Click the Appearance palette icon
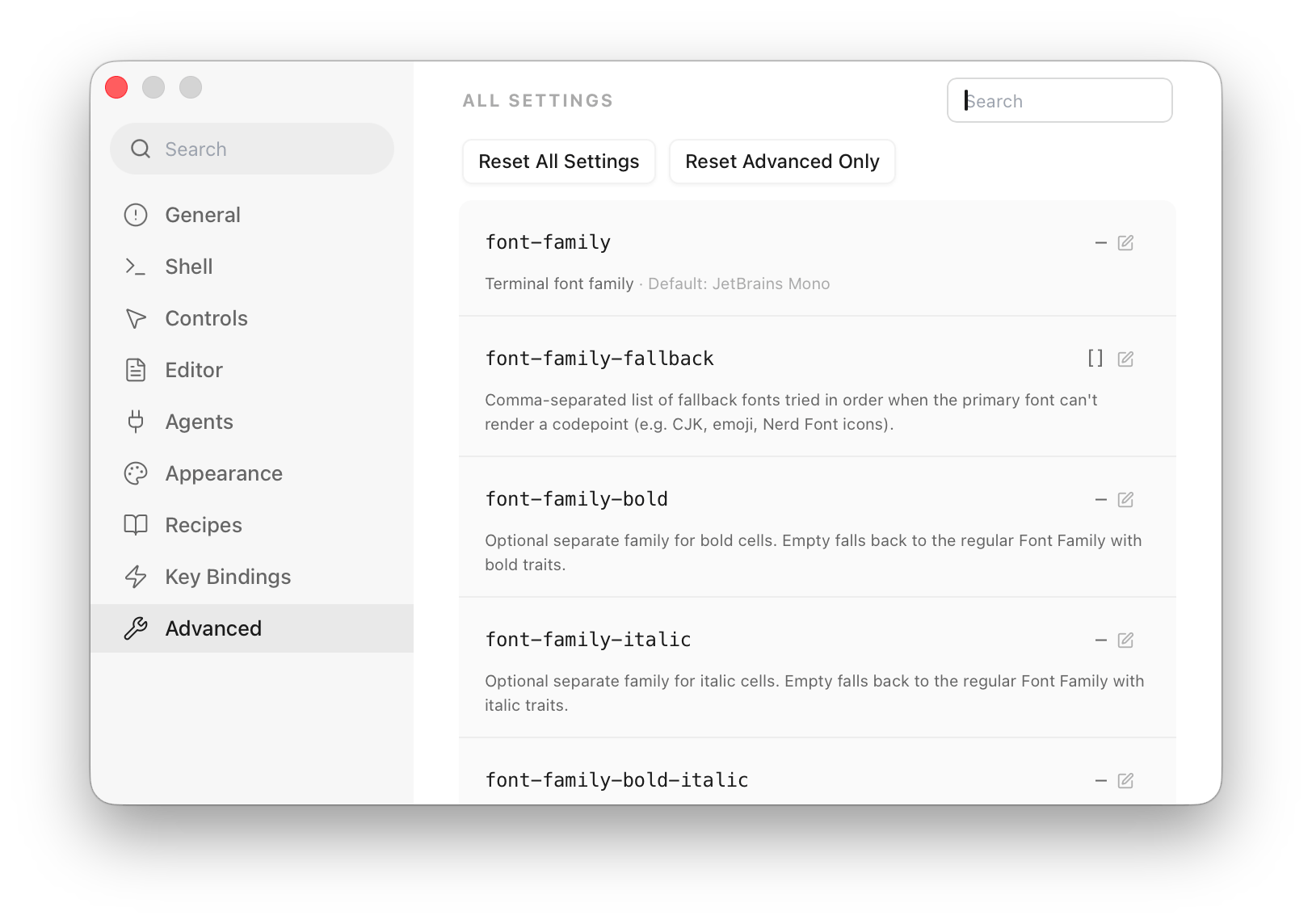 [136, 473]
